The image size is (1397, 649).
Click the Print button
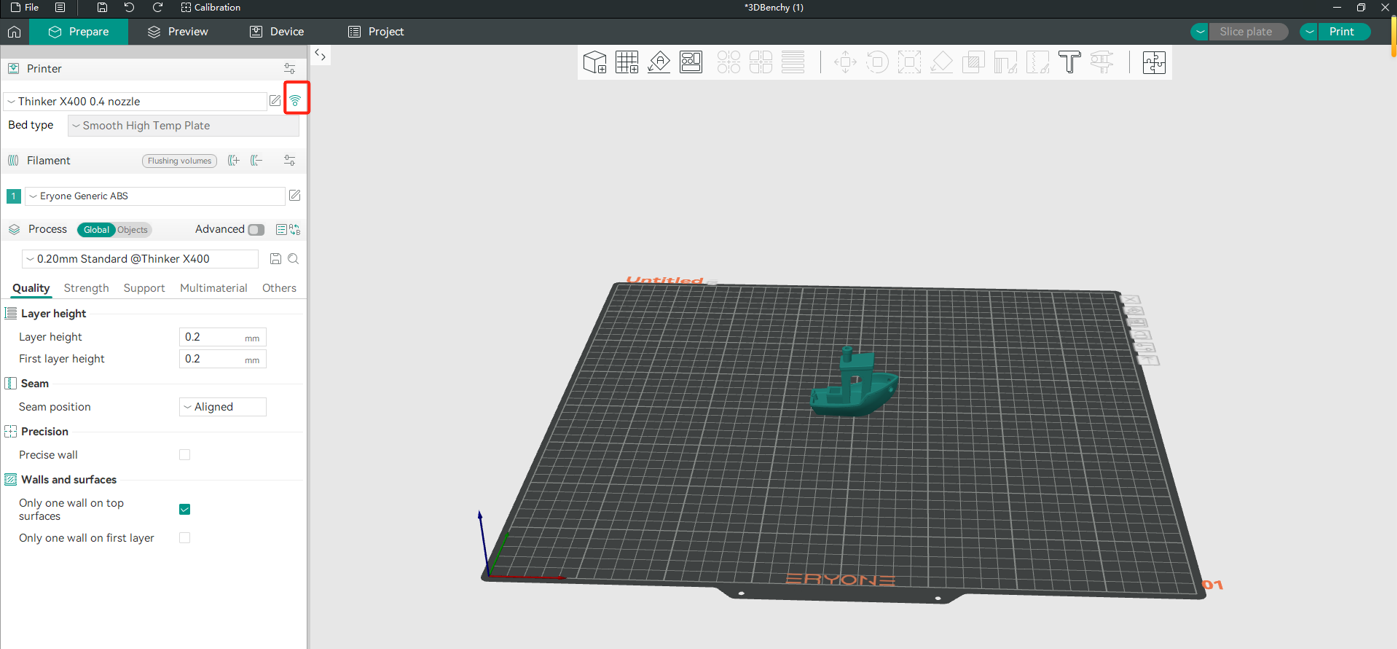[x=1342, y=32]
